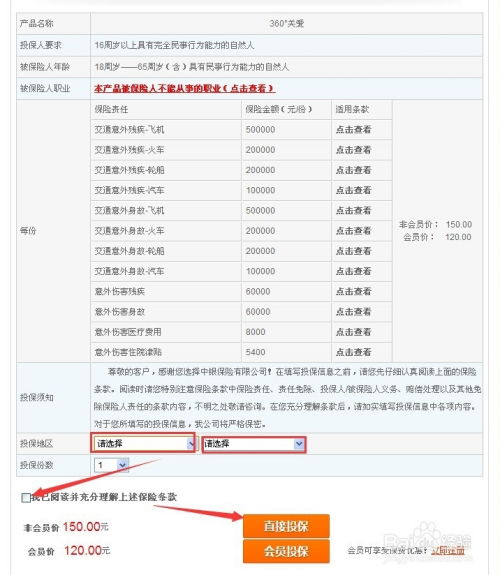The image size is (500, 575).
Task: Tick the agreement checkbox for insurance terms
Action: point(26,498)
